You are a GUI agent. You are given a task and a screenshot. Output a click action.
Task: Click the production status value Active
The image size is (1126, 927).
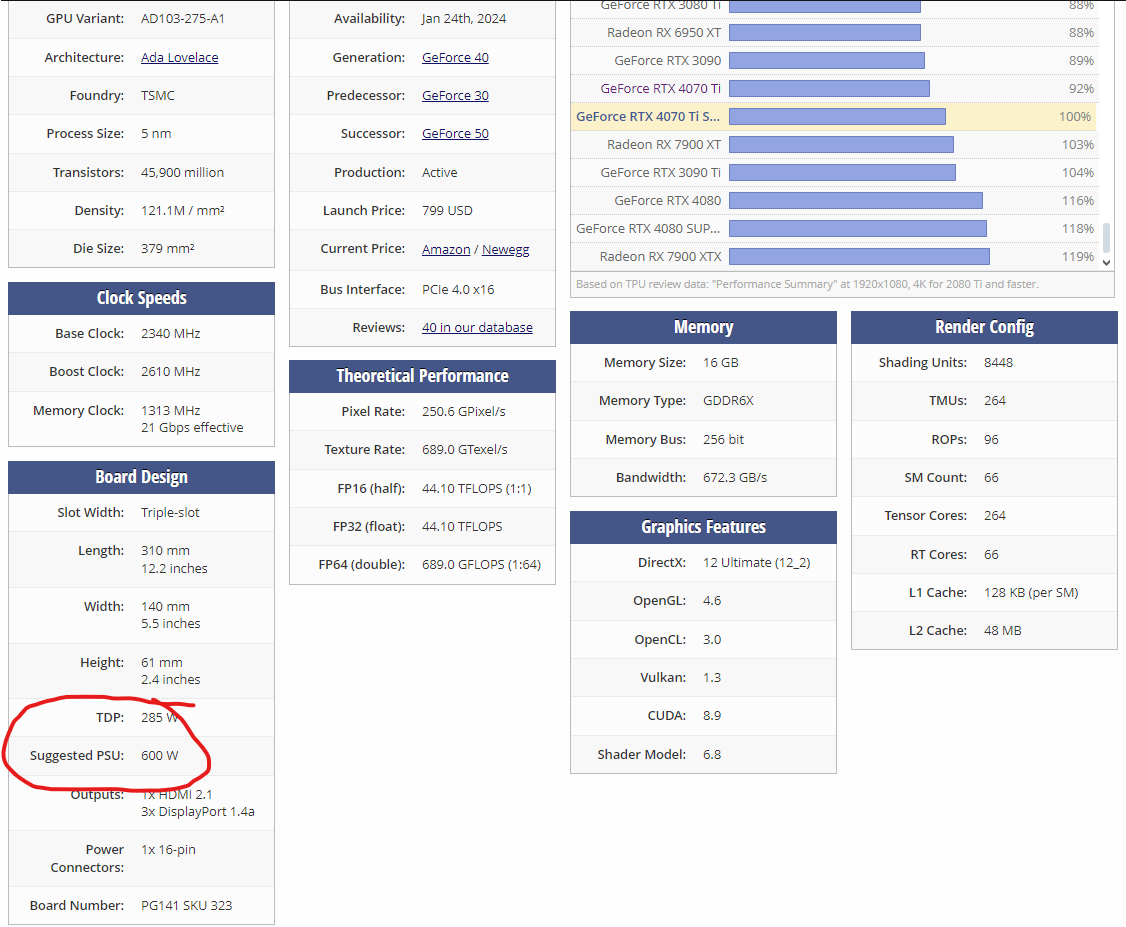(x=439, y=172)
